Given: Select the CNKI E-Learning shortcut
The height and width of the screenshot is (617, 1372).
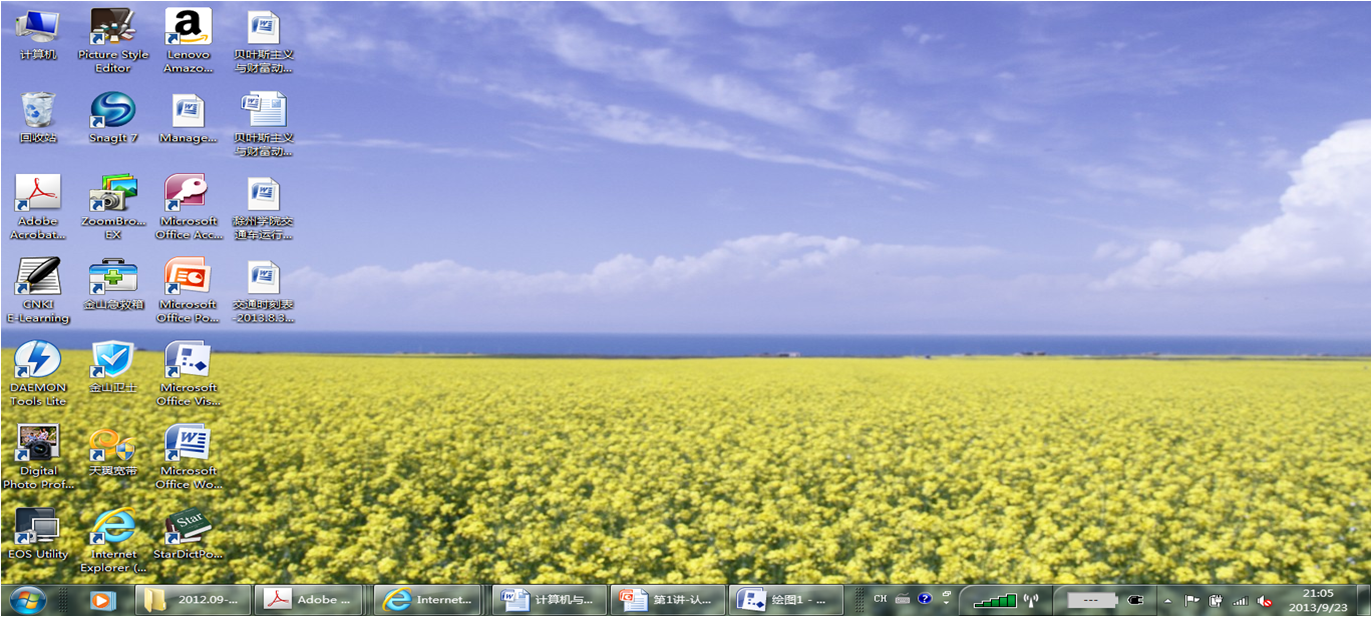Looking at the screenshot, I should [38, 290].
